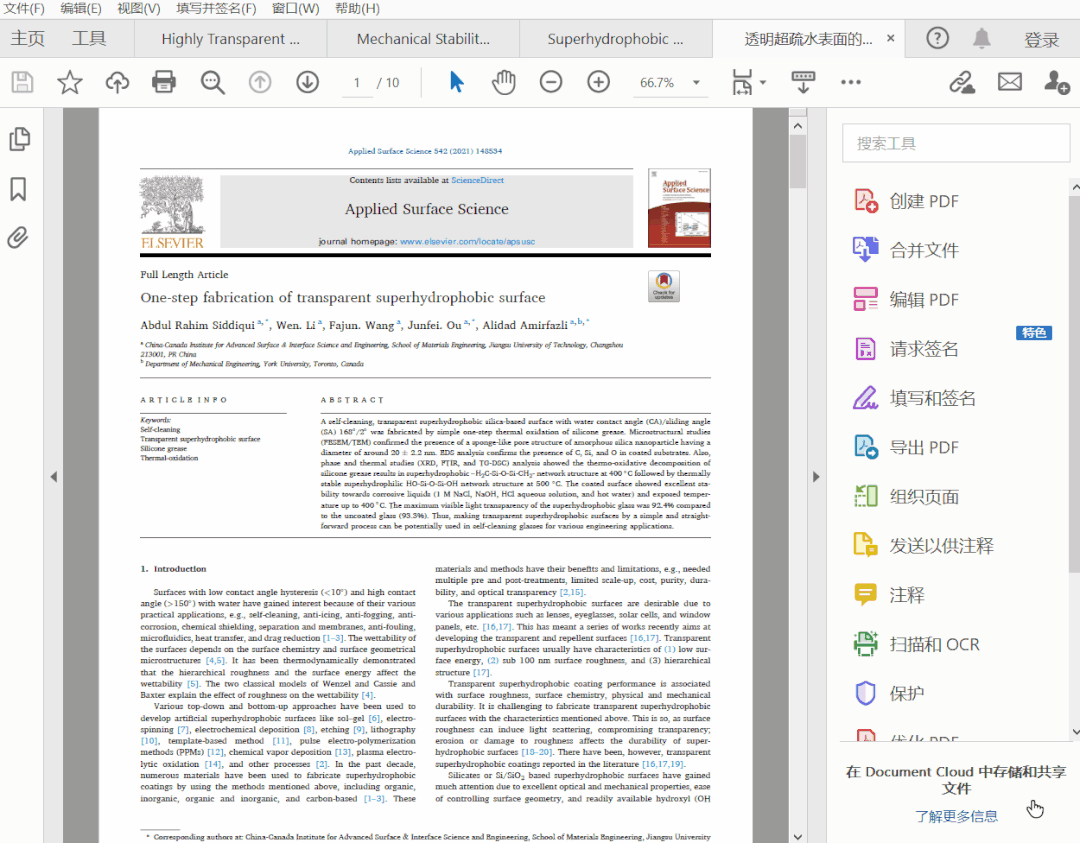
Task: Share a link to this file
Action: tap(962, 83)
